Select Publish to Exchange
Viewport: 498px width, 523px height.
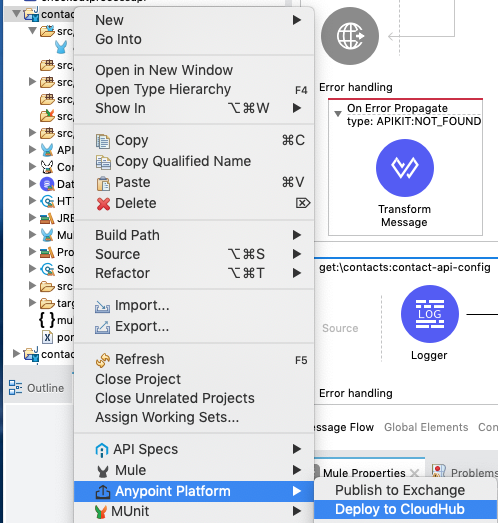point(405,490)
